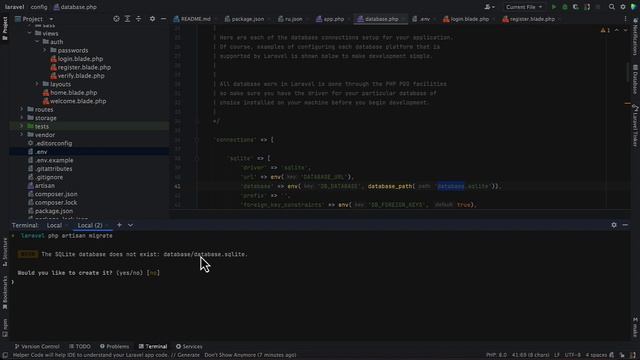Open Search Everywhere magnifier icon
The width and height of the screenshot is (640, 360).
pyautogui.click(x=611, y=7)
